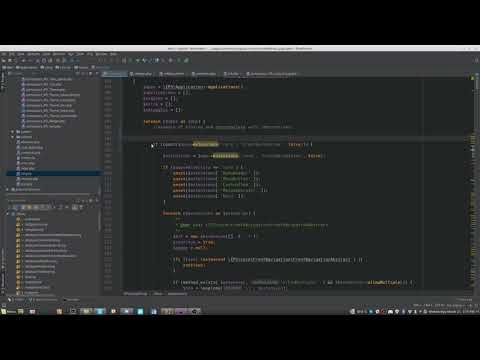Viewport: 480px width, 360px height.
Task: Open the Window menu
Action: click(101, 54)
